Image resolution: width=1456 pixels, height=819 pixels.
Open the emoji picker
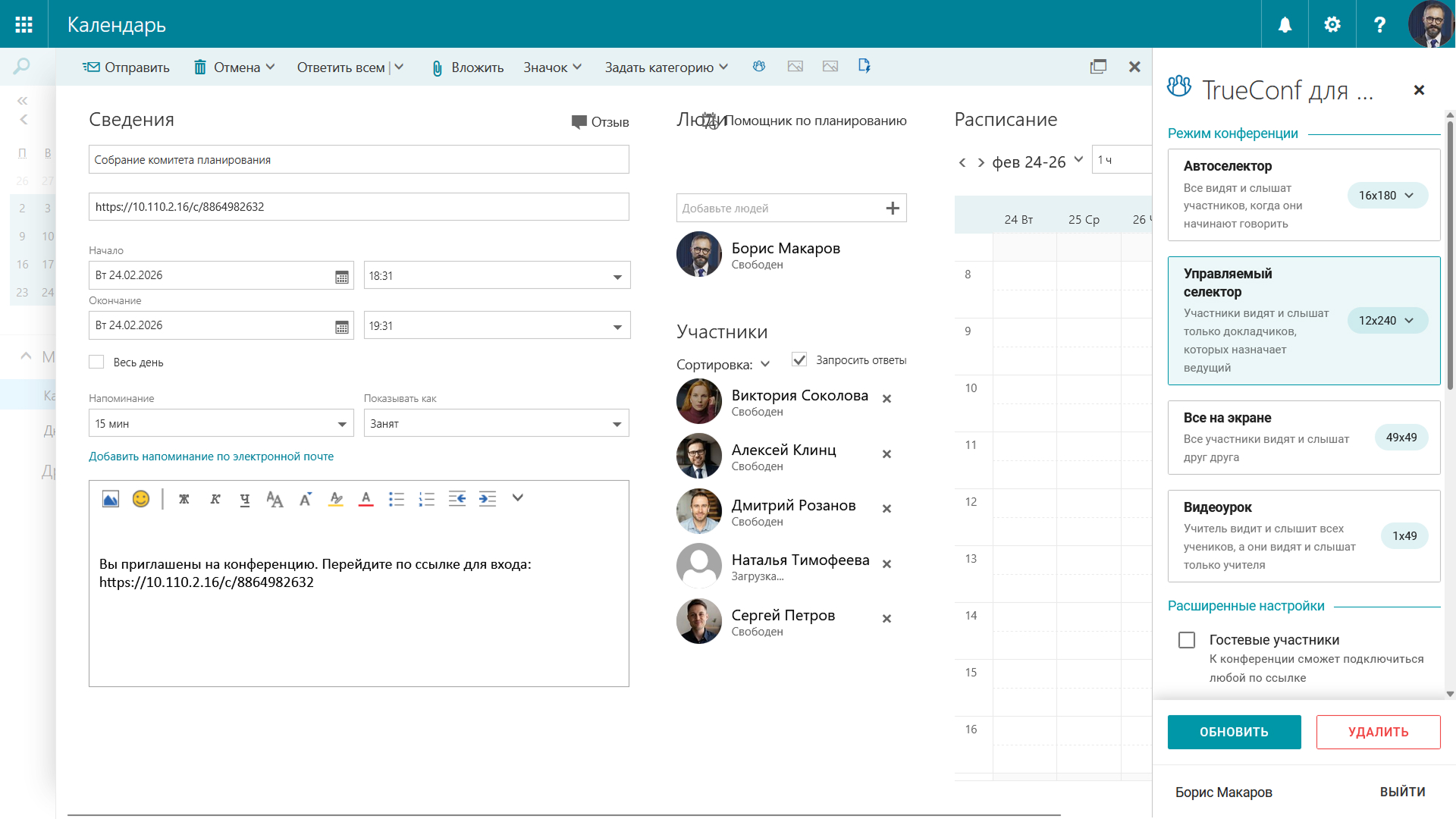point(141,499)
